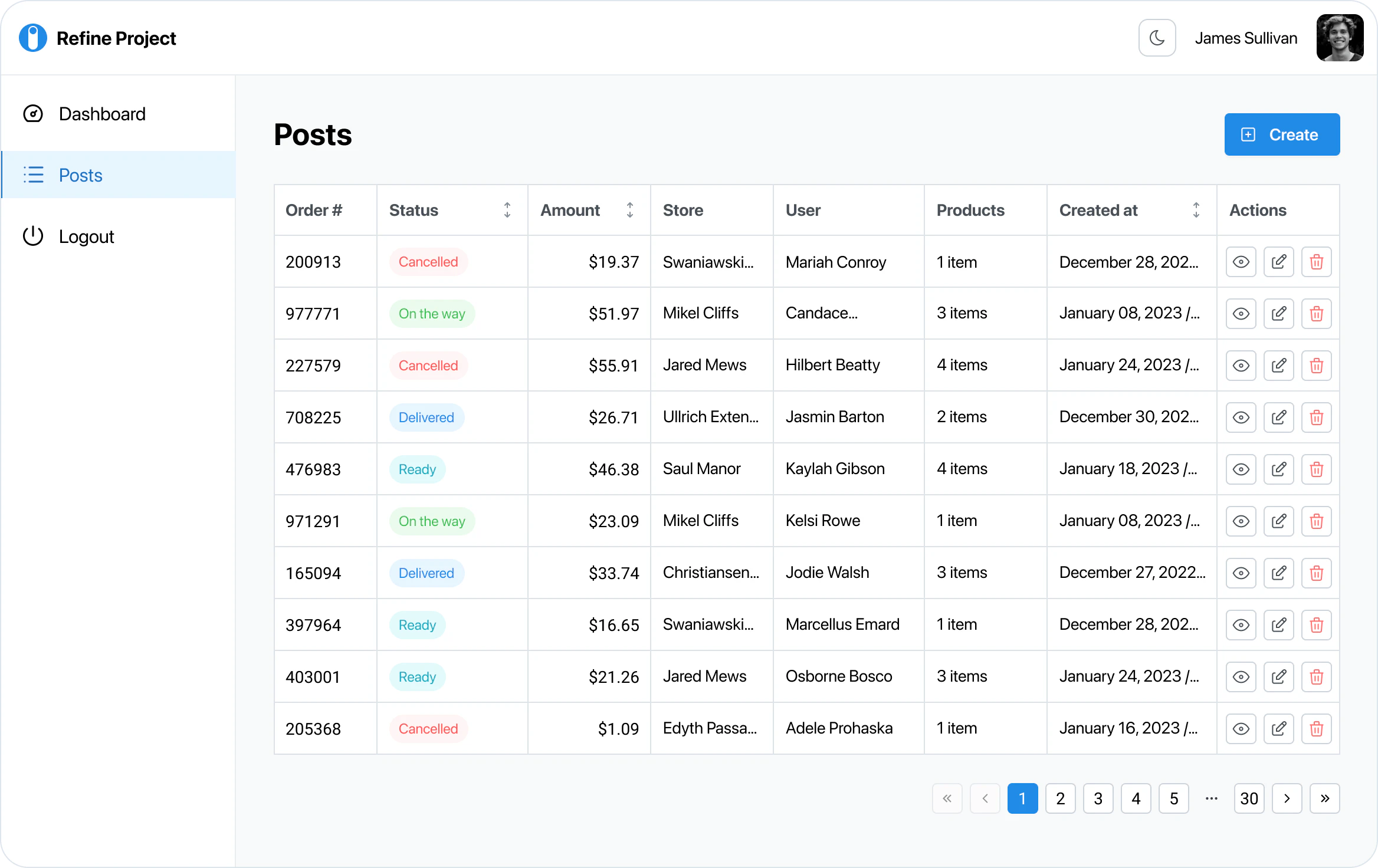
Task: Open James Sullivan profile avatar
Action: pyautogui.click(x=1340, y=38)
